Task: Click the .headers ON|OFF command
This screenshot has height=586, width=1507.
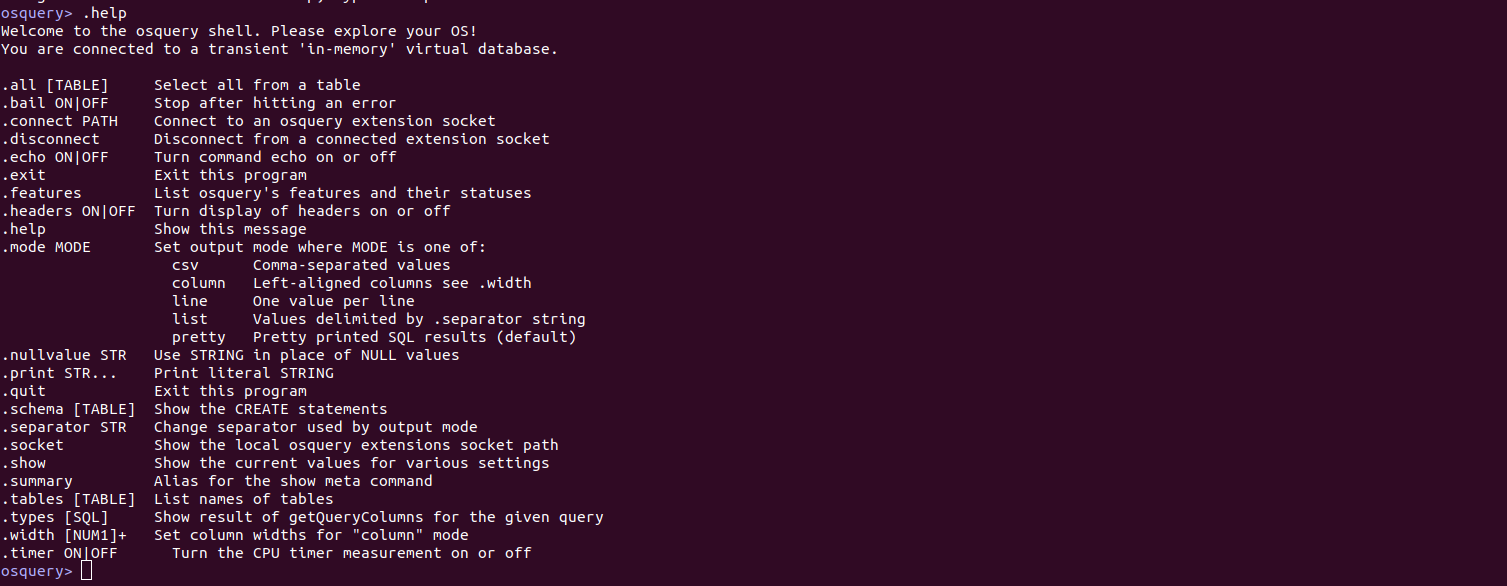Action: [x=68, y=211]
